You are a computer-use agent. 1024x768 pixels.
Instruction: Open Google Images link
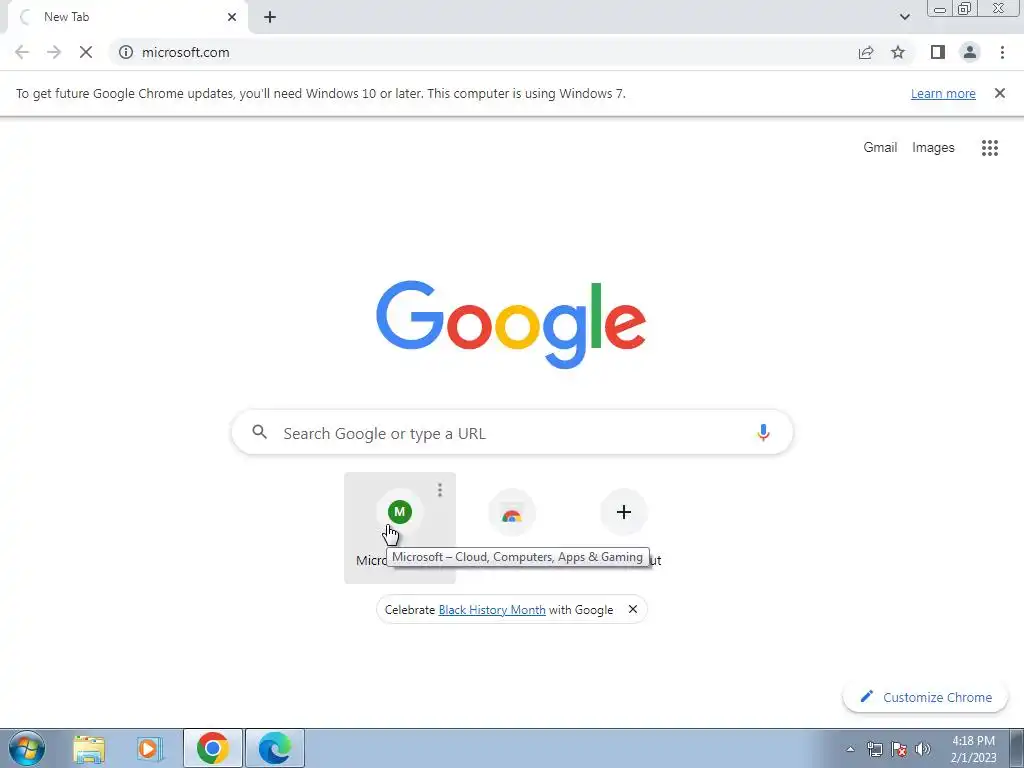tap(933, 148)
